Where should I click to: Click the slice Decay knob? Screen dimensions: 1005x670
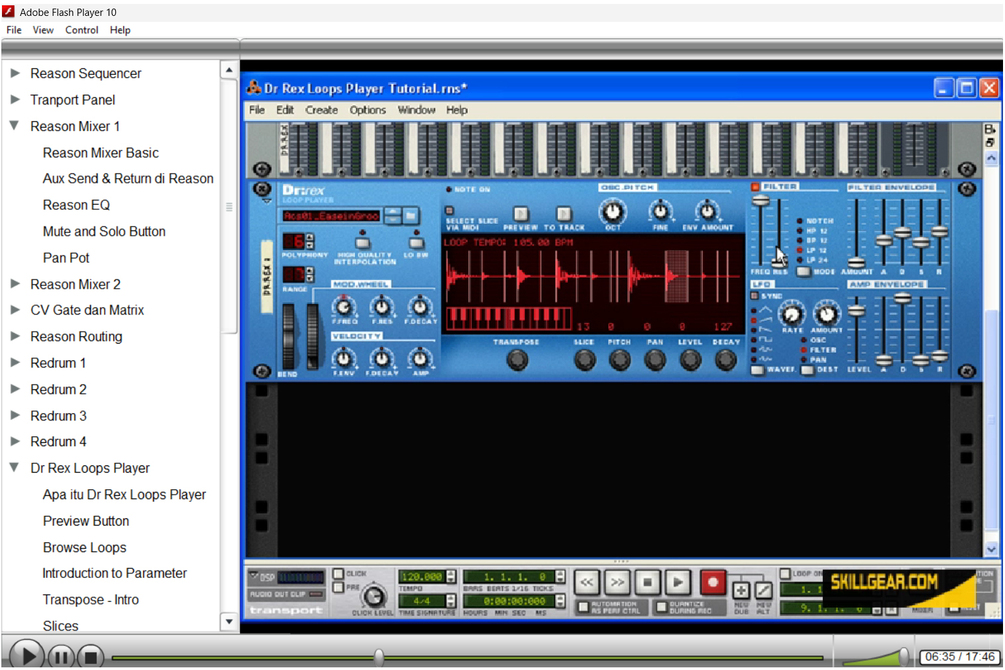[x=726, y=360]
